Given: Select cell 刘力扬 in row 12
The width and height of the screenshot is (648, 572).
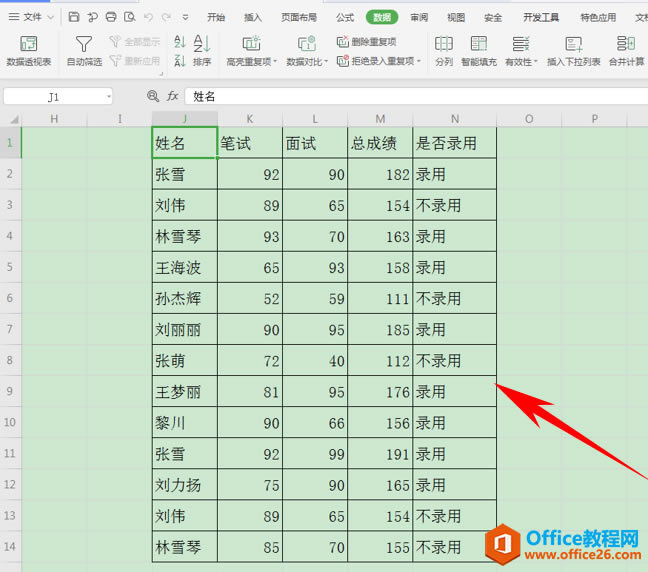Looking at the screenshot, I should (x=185, y=484).
